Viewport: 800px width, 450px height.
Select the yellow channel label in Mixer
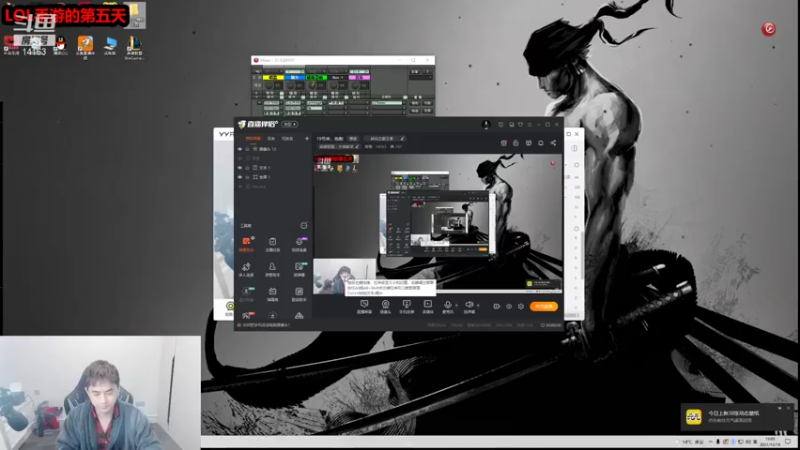pos(273,78)
